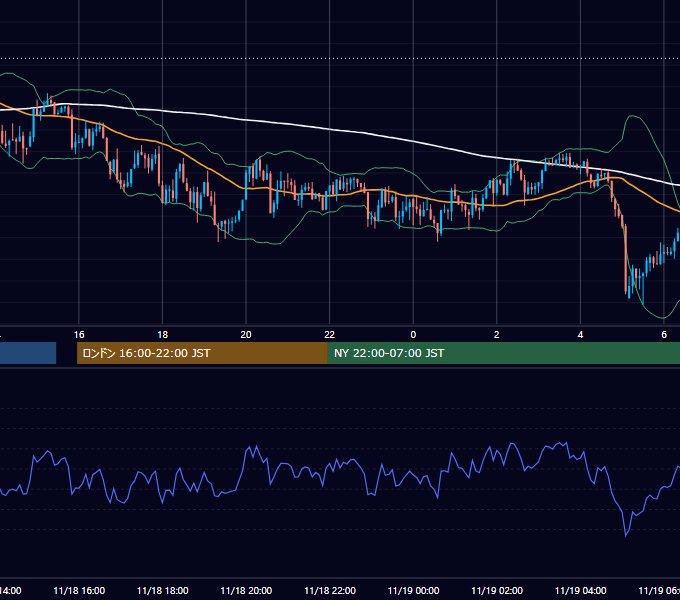680x600 pixels.
Task: Click the hour label 16 on the chart axis
Action: pos(79,335)
